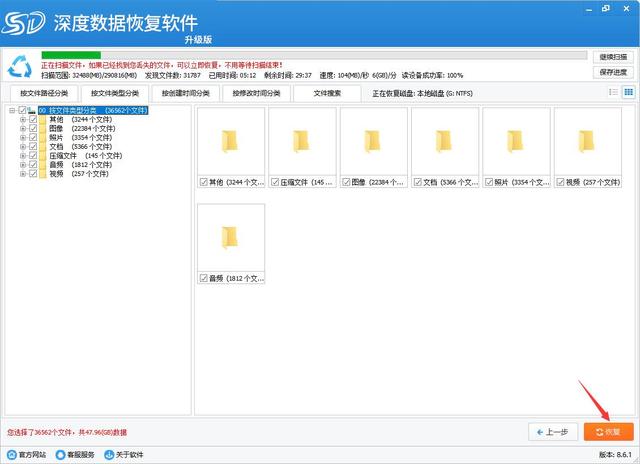Expand the 文档 tree node
Viewport: 640px width, 464px height.
click(23, 147)
